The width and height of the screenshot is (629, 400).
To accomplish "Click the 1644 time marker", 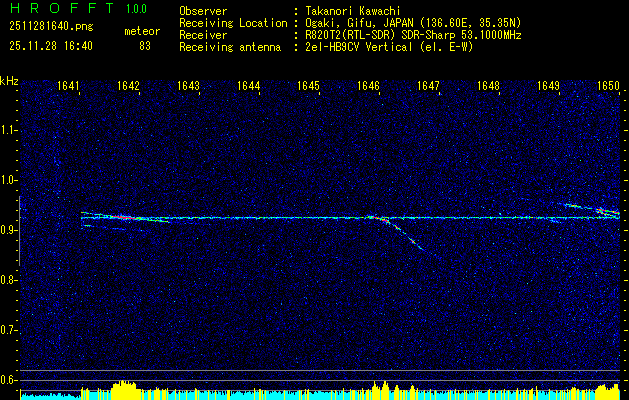I will (248, 86).
